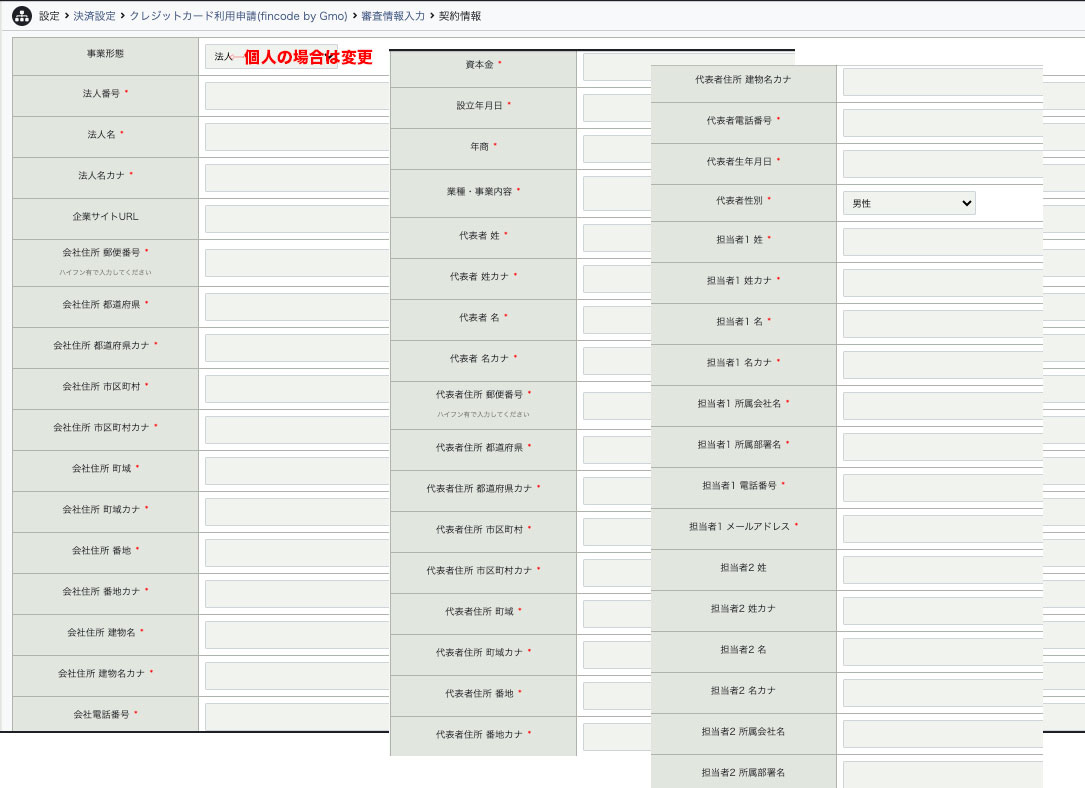Focus the 法人名 text field
1085x788 pixels.
(x=297, y=137)
